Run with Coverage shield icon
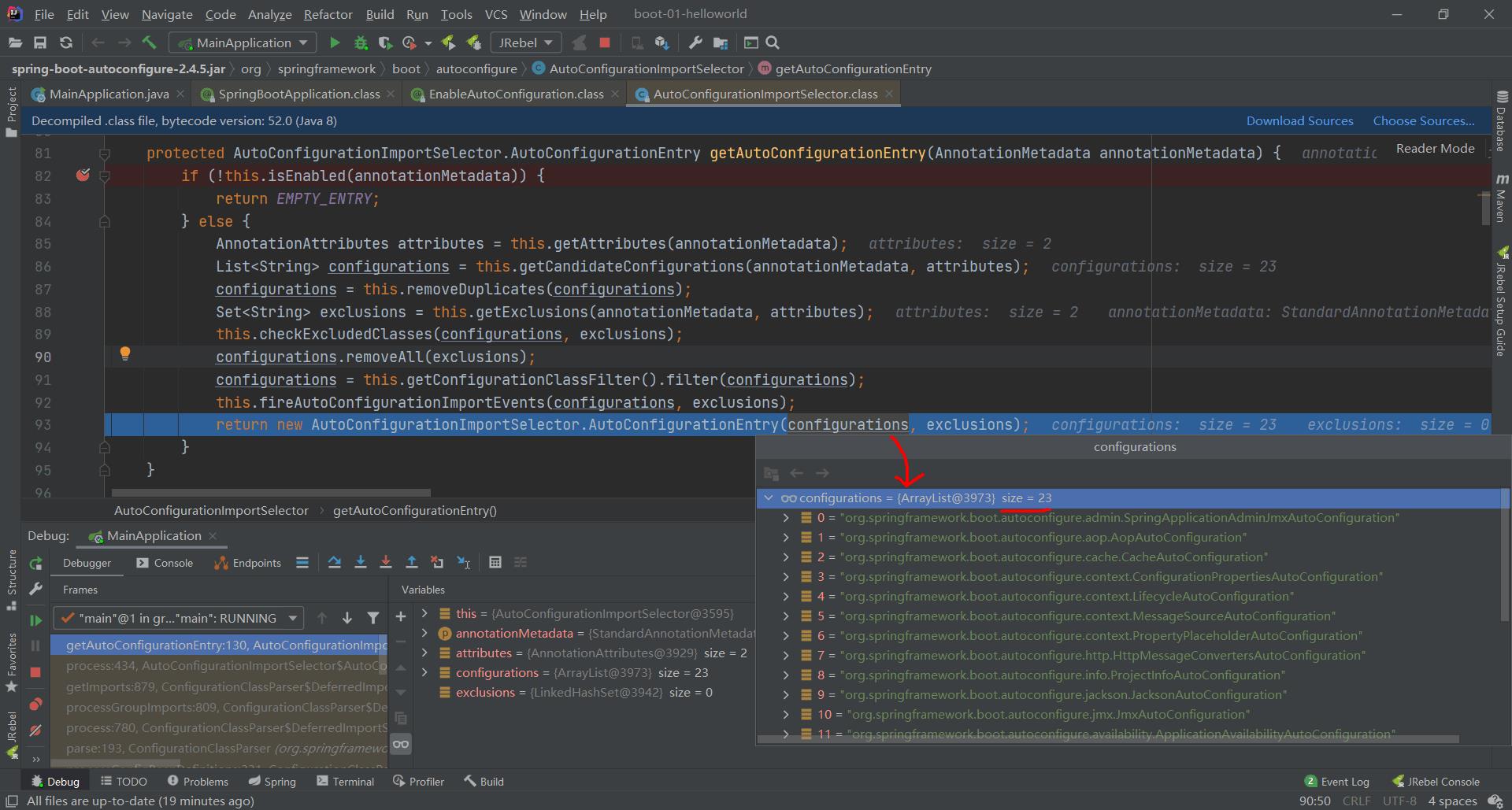 (385, 43)
